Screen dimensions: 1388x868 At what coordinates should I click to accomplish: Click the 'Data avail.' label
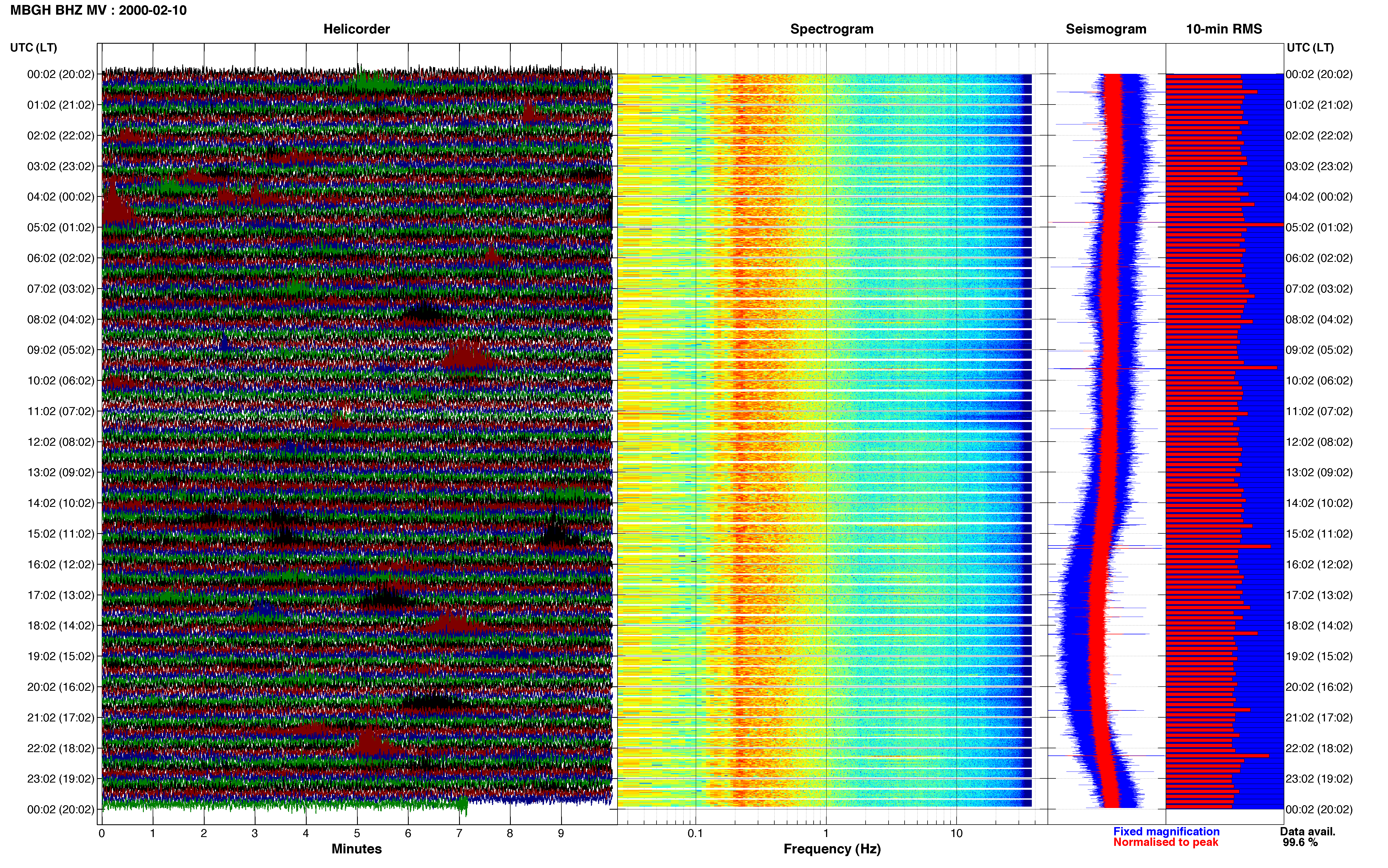point(1308,831)
